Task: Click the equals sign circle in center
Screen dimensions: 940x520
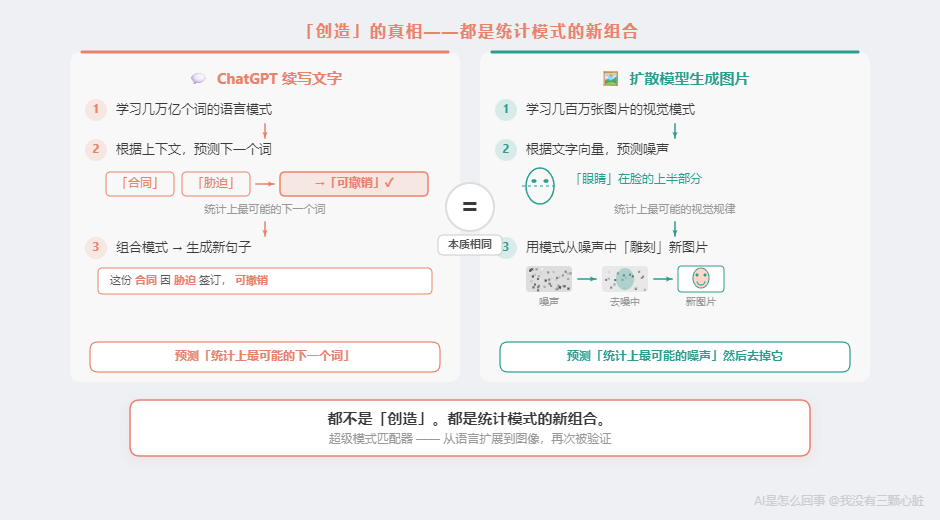Action: [x=469, y=208]
